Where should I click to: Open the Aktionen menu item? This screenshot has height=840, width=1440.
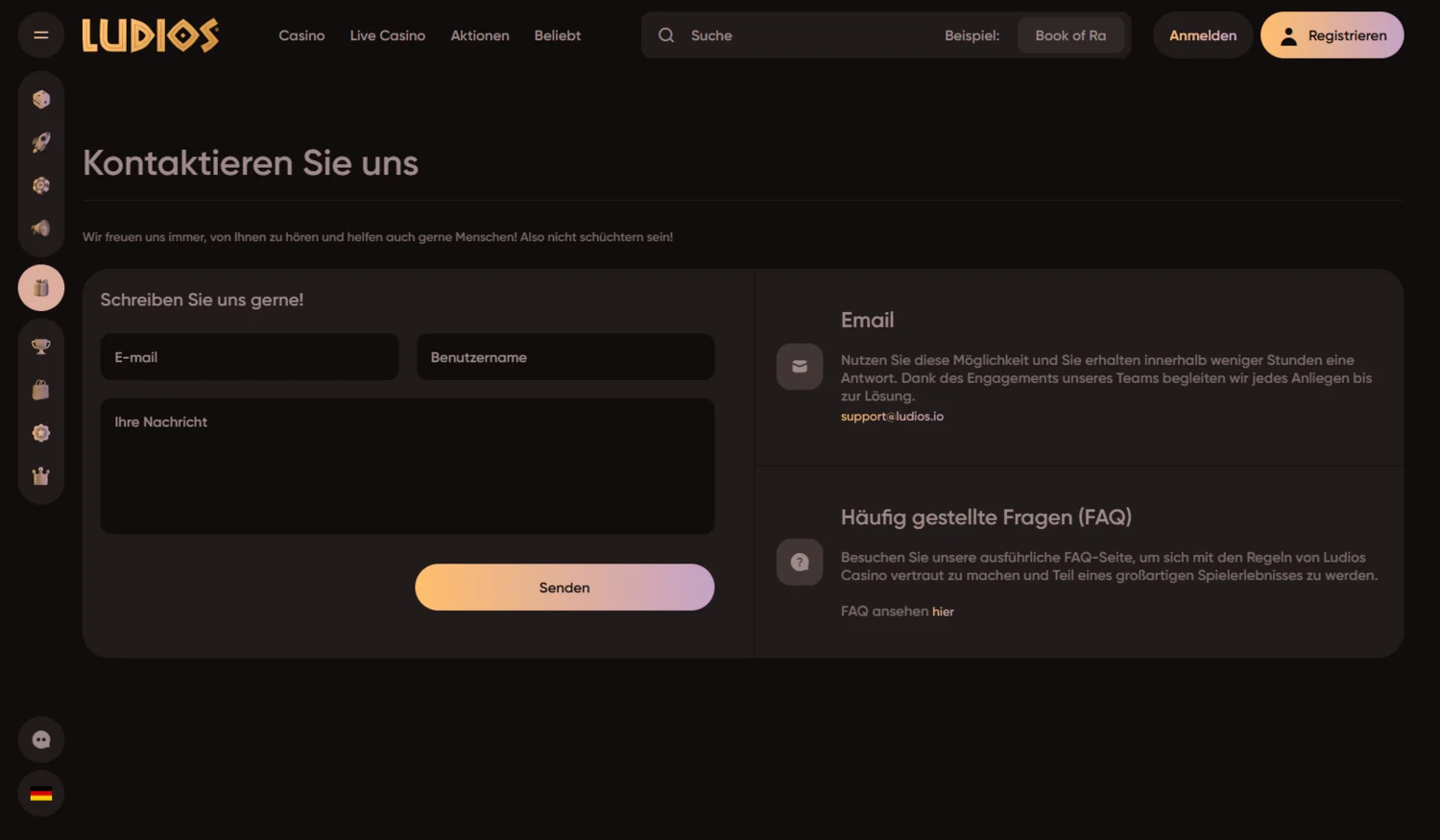tap(480, 36)
